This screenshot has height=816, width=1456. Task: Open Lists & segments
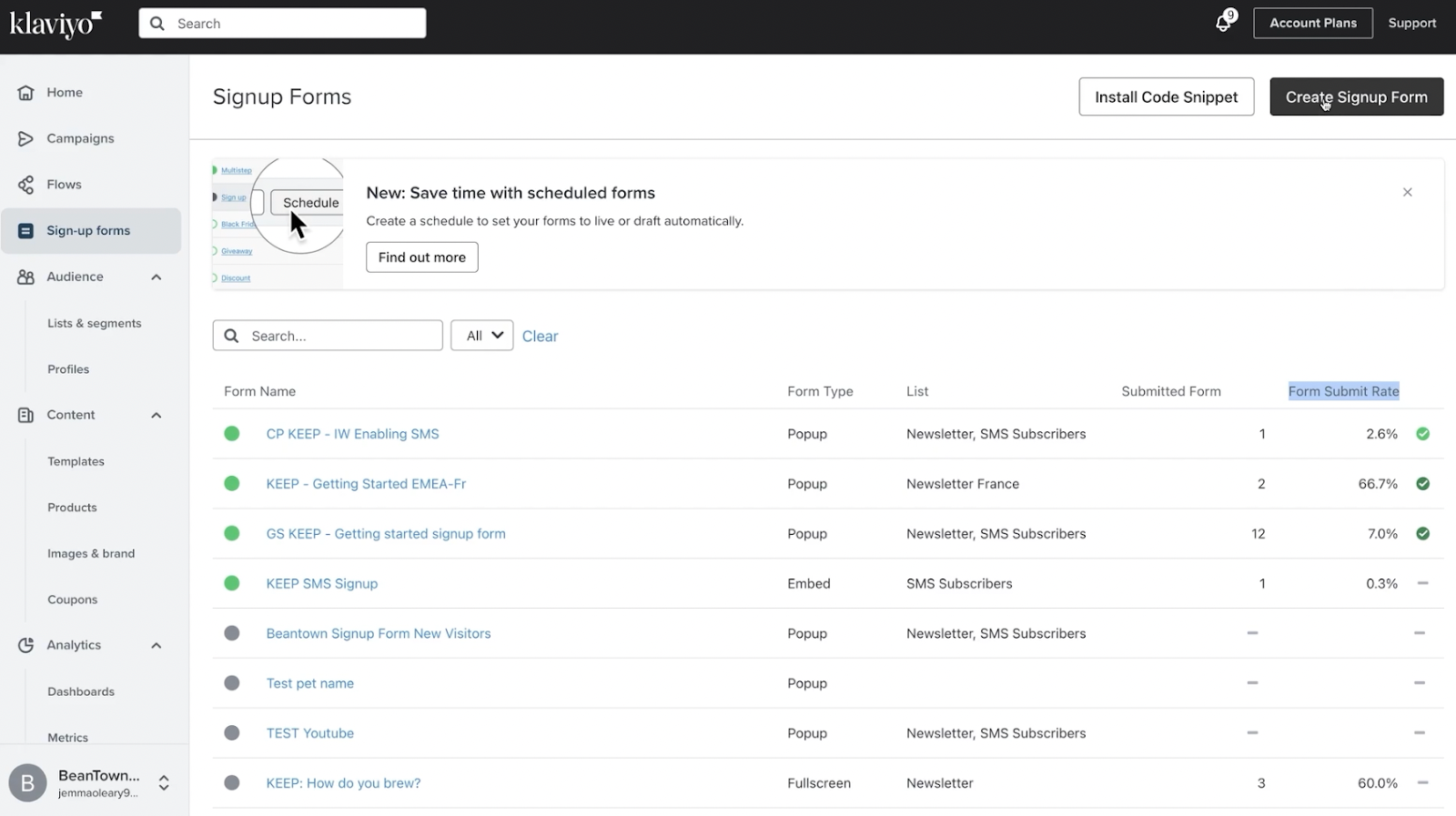pyautogui.click(x=95, y=323)
